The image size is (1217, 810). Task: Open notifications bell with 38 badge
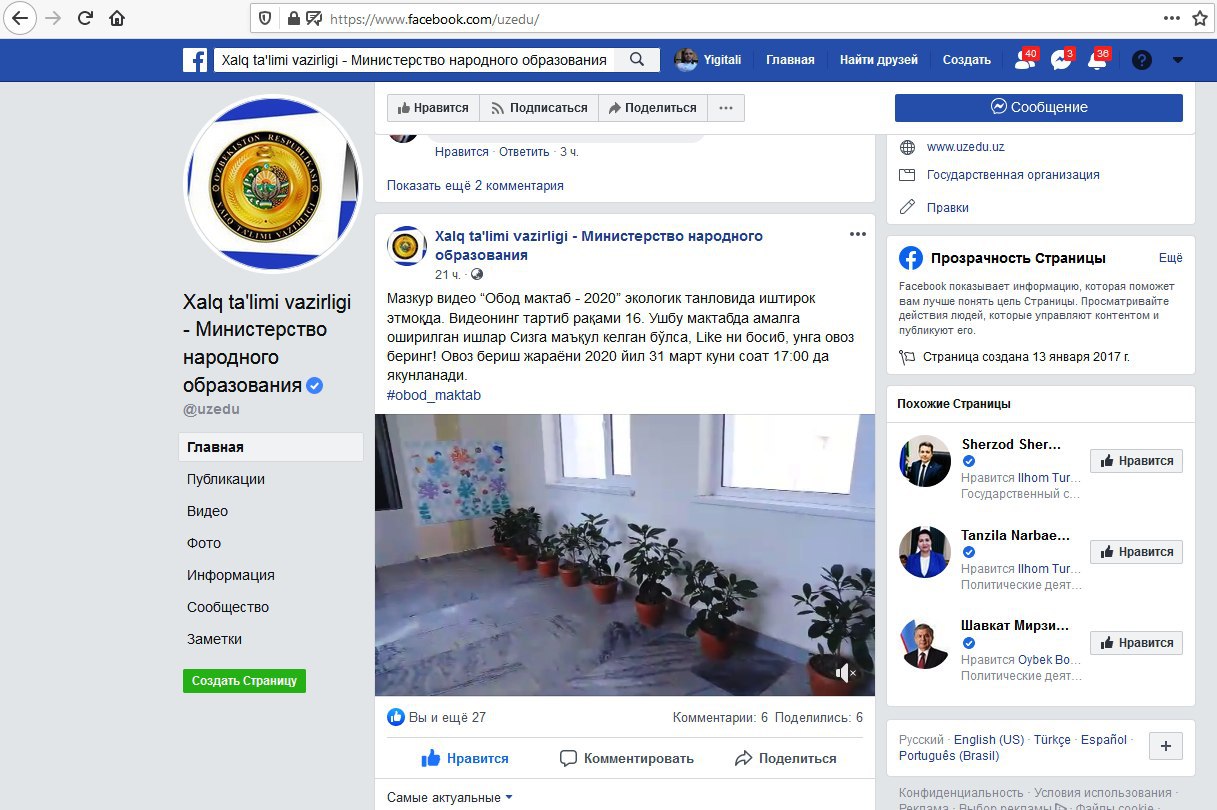(x=1098, y=60)
